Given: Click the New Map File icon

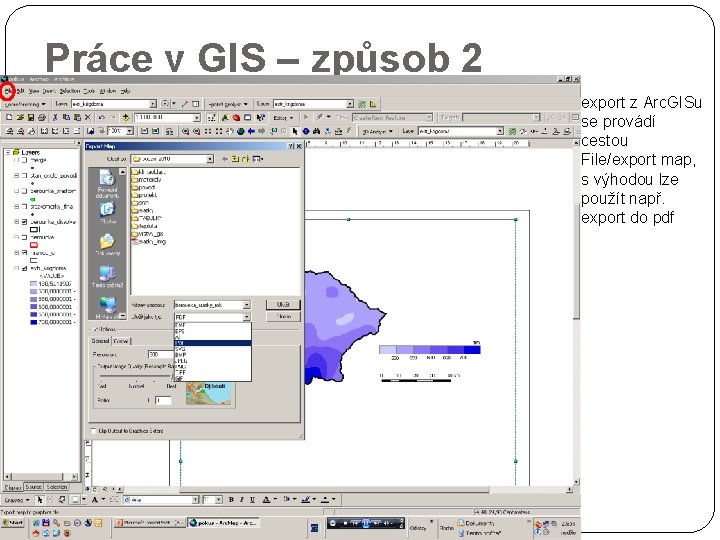Looking at the screenshot, I should pos(9,118).
